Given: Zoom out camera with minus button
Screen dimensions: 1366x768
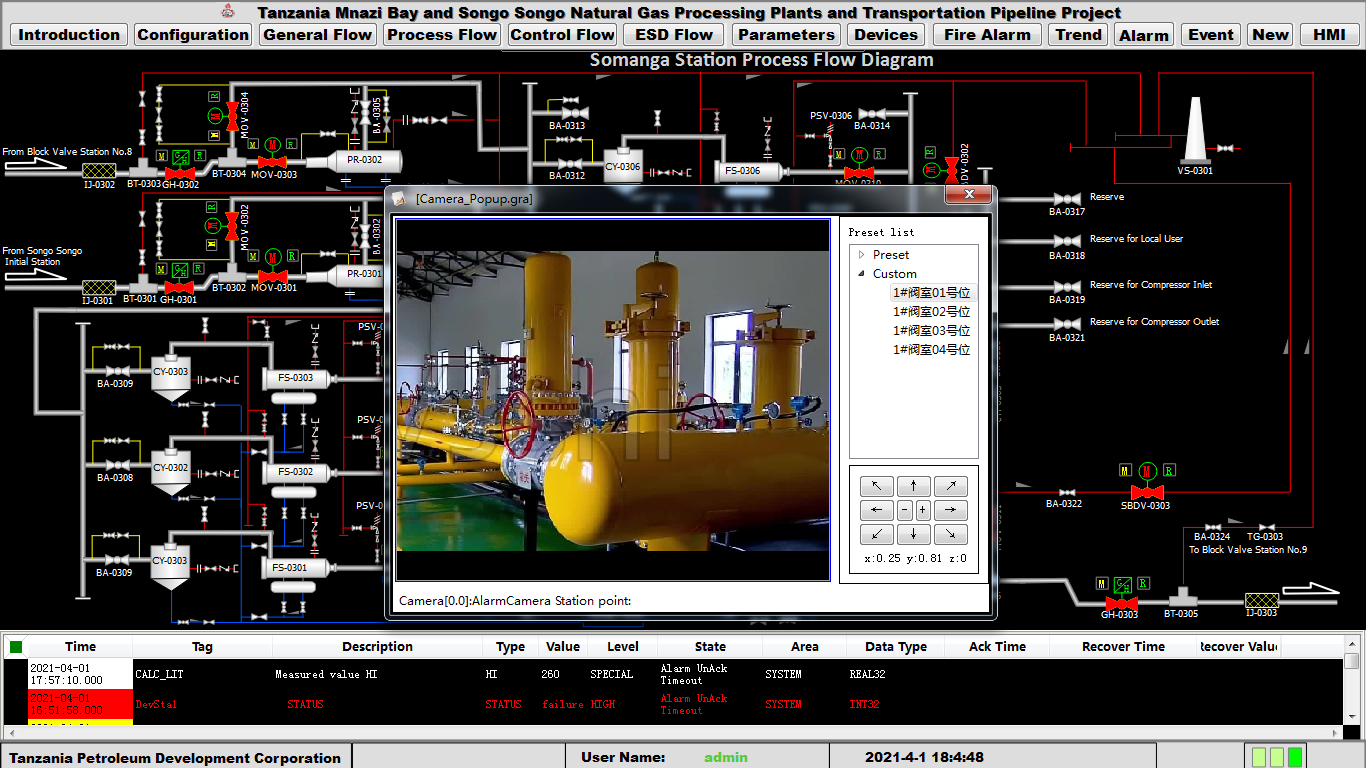Looking at the screenshot, I should pos(904,510).
